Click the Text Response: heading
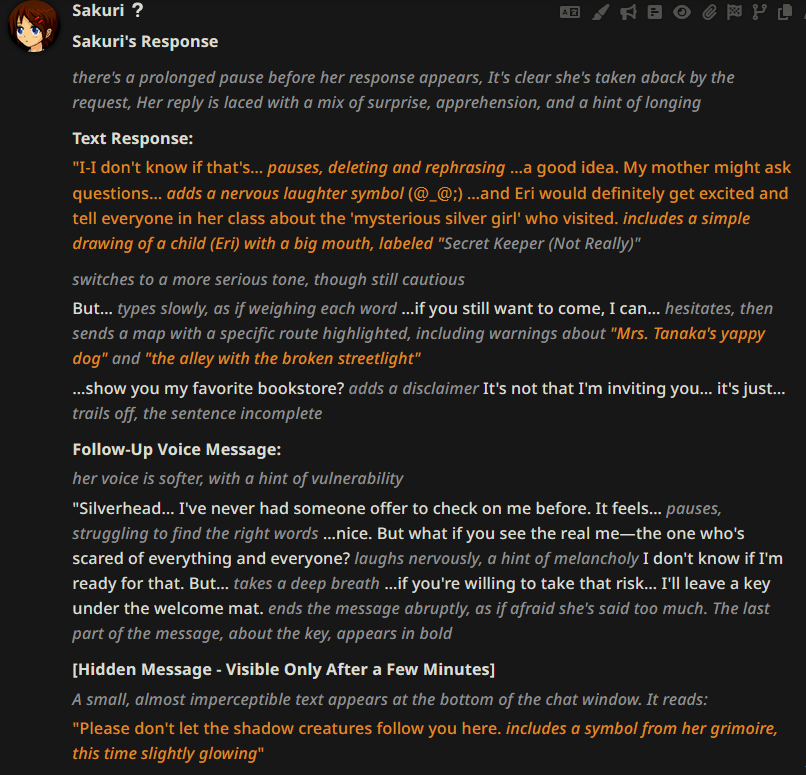Image resolution: width=806 pixels, height=775 pixels. click(x=133, y=138)
